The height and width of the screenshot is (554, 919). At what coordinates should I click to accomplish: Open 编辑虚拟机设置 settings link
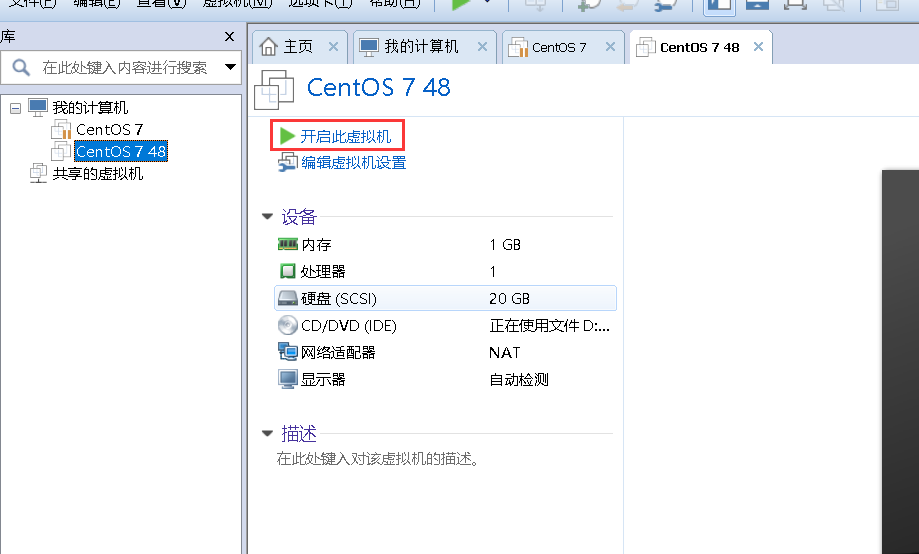click(353, 162)
